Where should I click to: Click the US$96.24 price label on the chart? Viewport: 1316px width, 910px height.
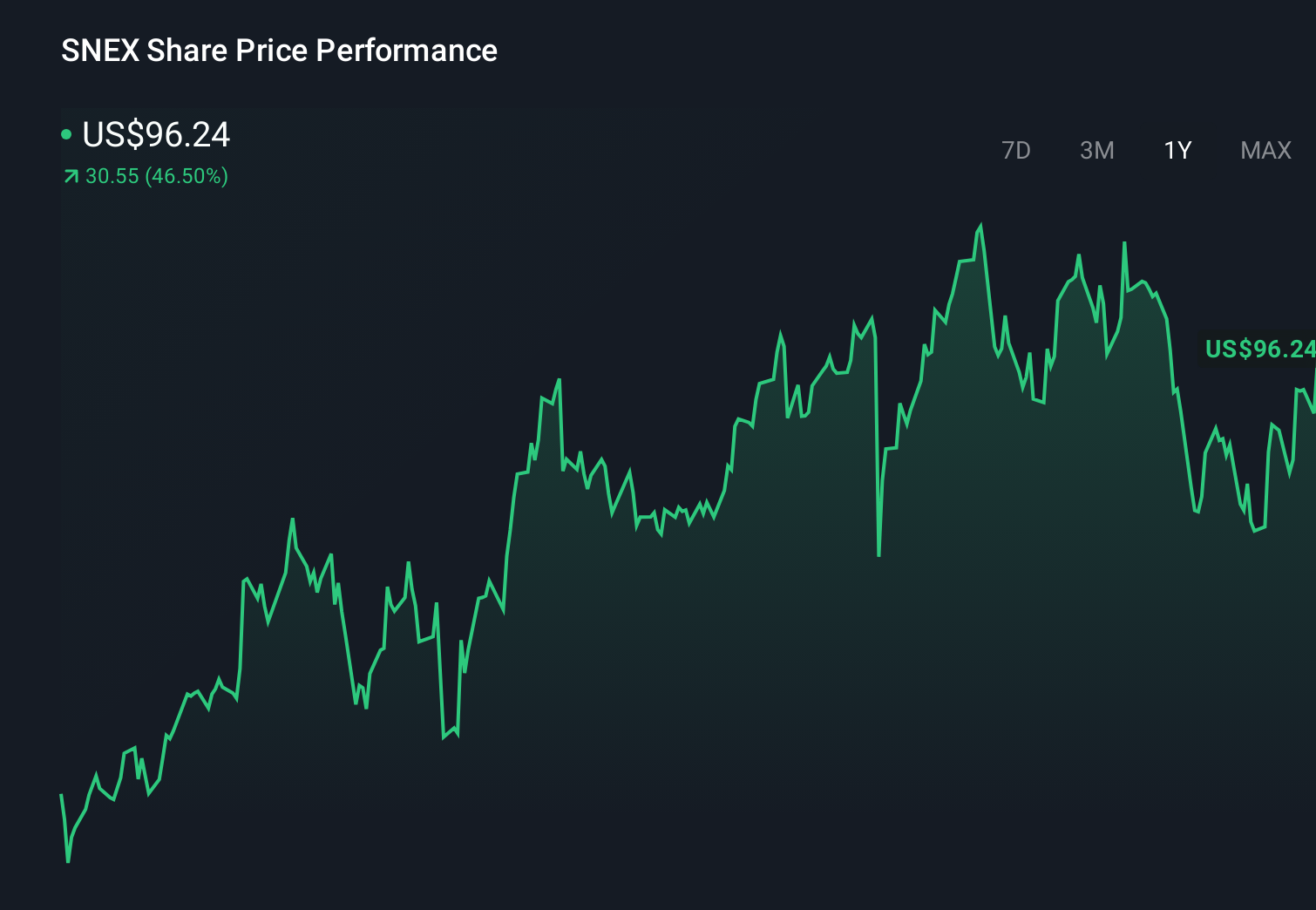tap(1260, 349)
